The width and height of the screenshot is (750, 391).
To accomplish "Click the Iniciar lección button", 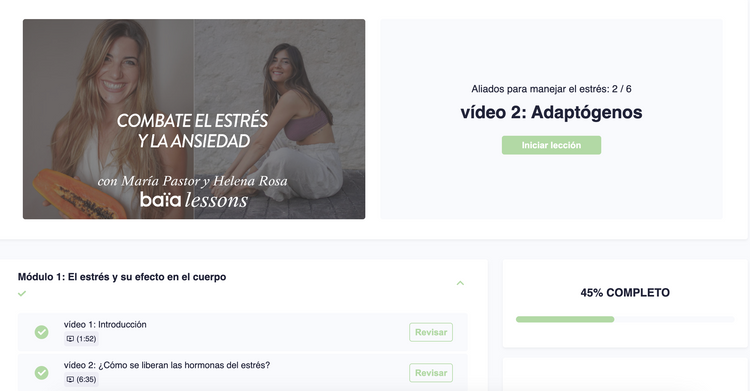I will (x=551, y=145).
